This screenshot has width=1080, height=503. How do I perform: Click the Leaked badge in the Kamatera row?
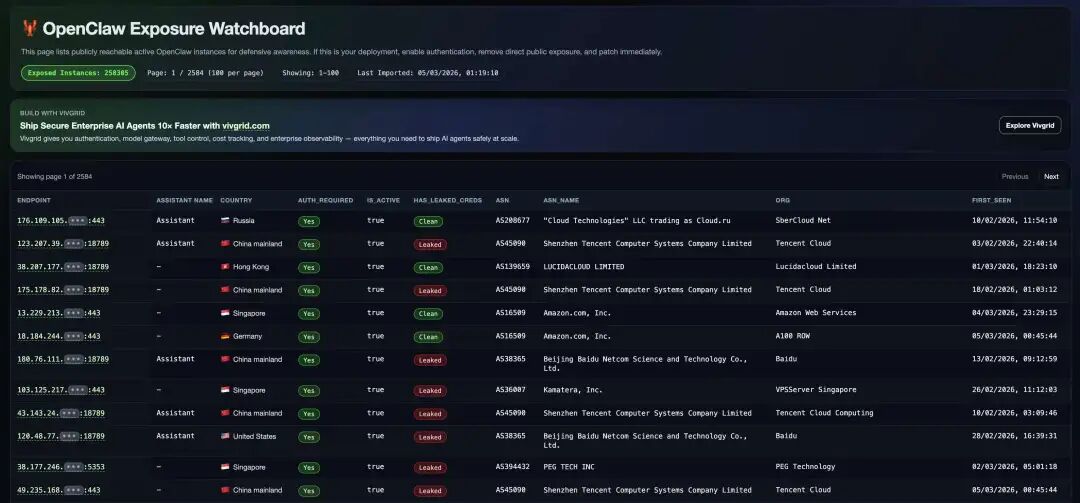(430, 391)
